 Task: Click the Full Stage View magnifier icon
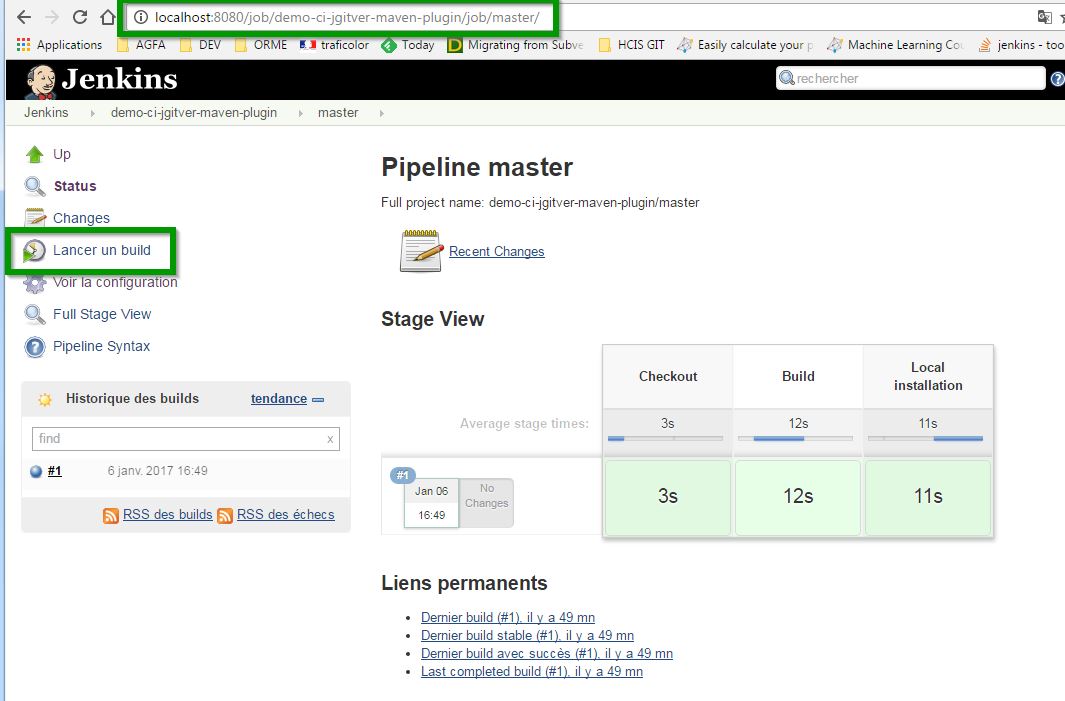[35, 314]
